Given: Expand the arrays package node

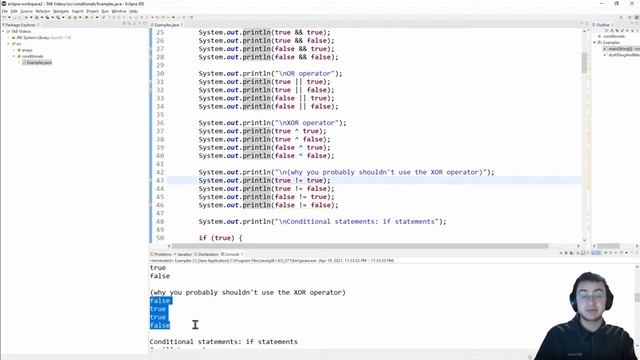Looking at the screenshot, I should [x=14, y=50].
